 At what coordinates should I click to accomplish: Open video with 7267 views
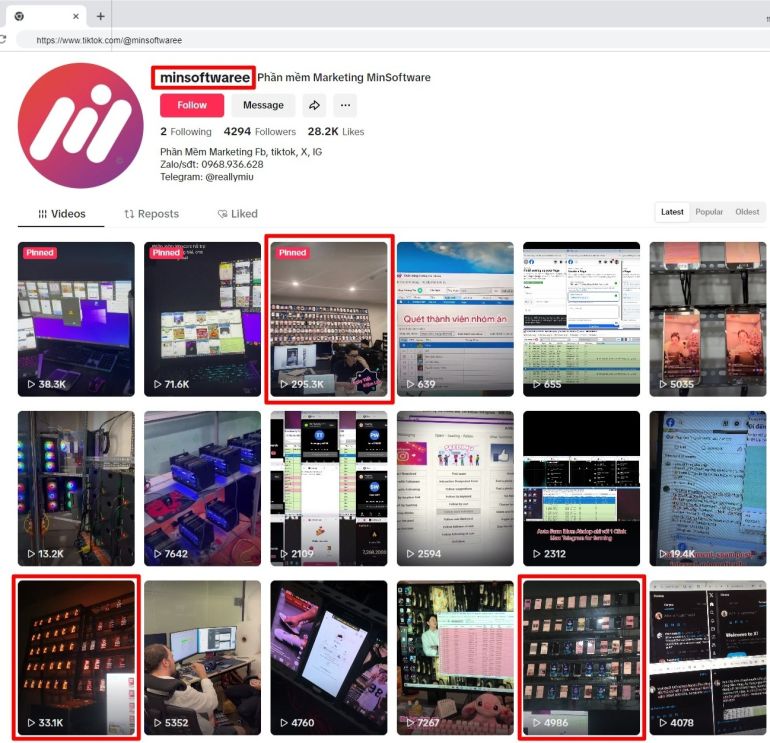[455, 658]
